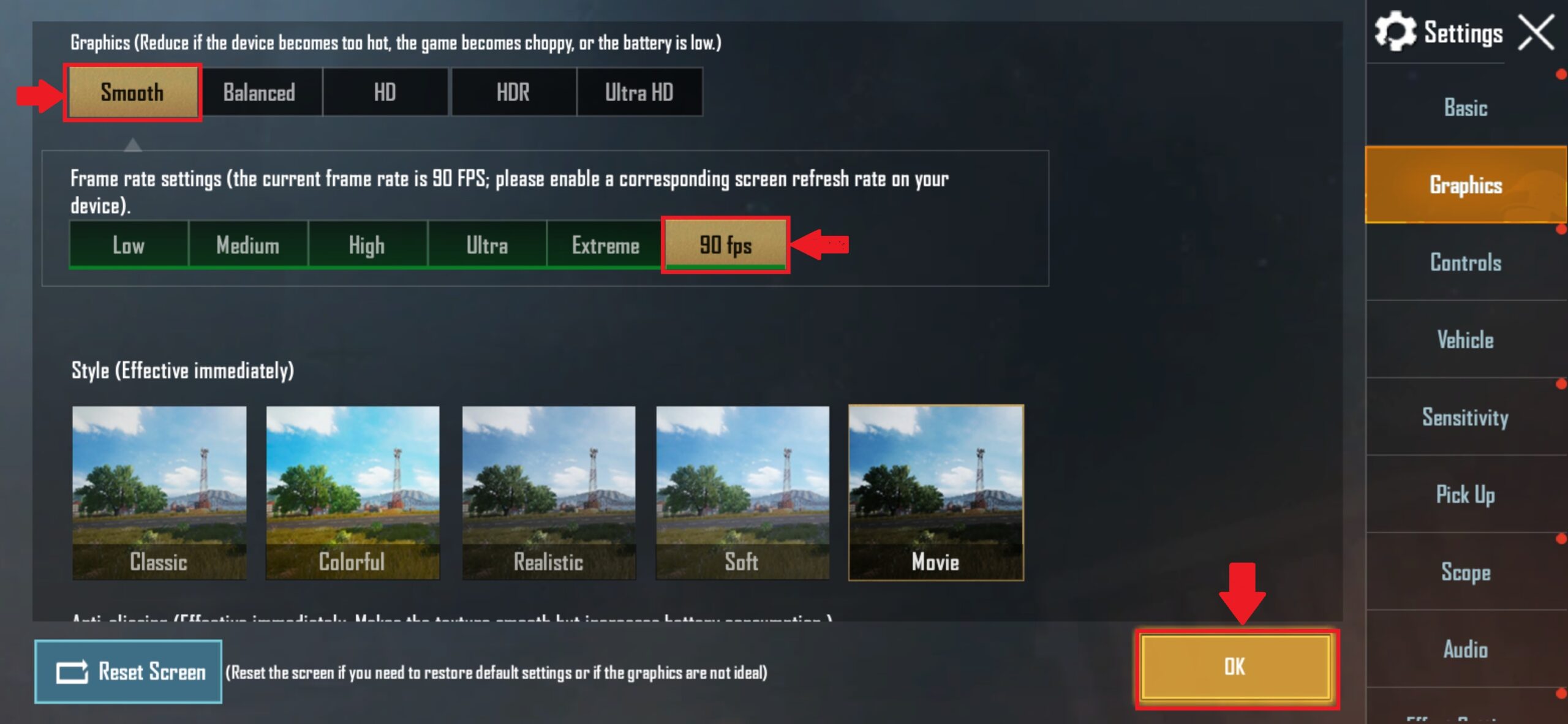1568x724 pixels.
Task: Select Ultra frame rate option
Action: 486,245
